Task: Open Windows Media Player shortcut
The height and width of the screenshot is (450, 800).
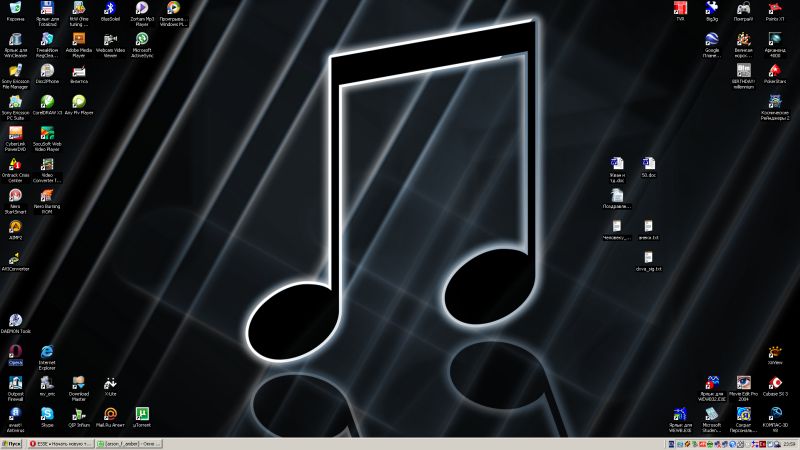Action: point(173,14)
